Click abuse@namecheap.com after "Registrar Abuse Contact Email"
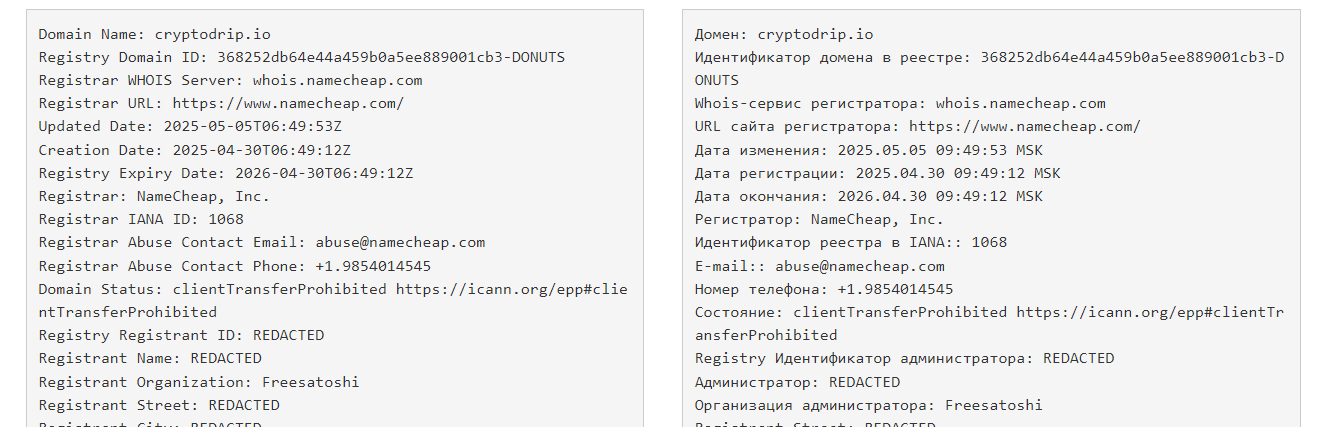 pos(401,242)
